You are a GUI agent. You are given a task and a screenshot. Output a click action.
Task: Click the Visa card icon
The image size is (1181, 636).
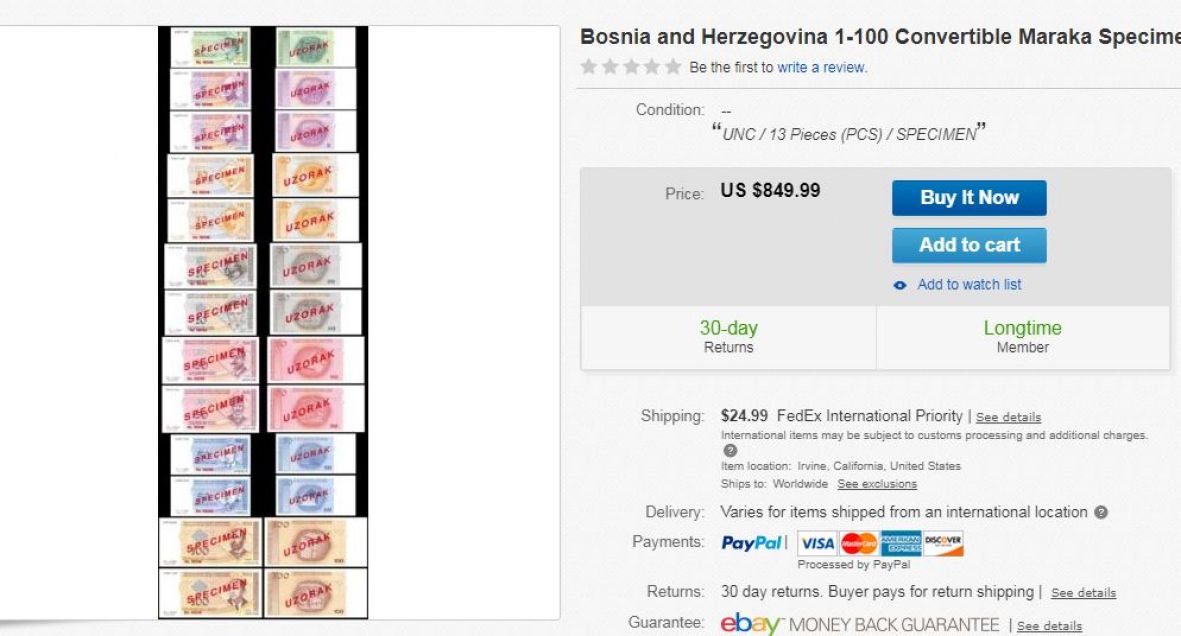coord(817,543)
